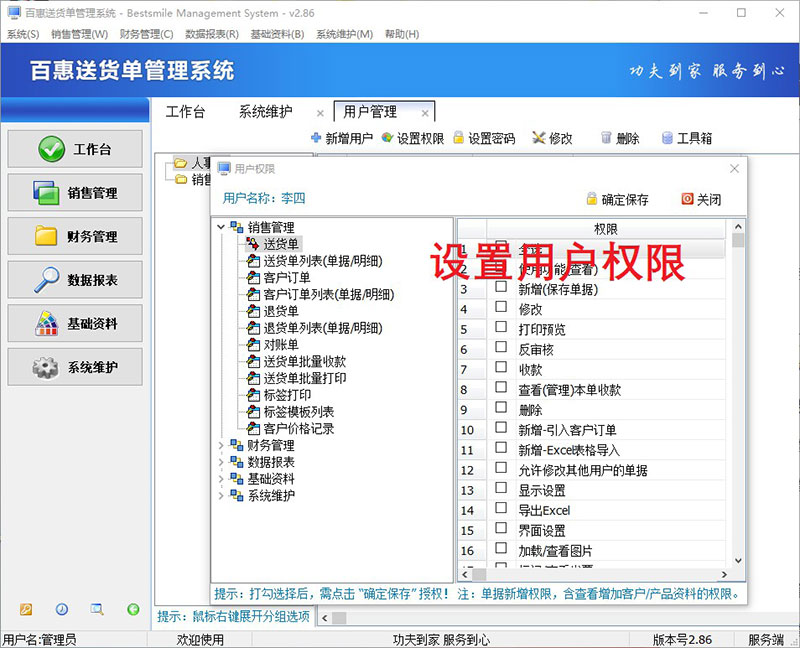Click the 新增用户 add user icon
This screenshot has width=800, height=648.
click(x=316, y=139)
